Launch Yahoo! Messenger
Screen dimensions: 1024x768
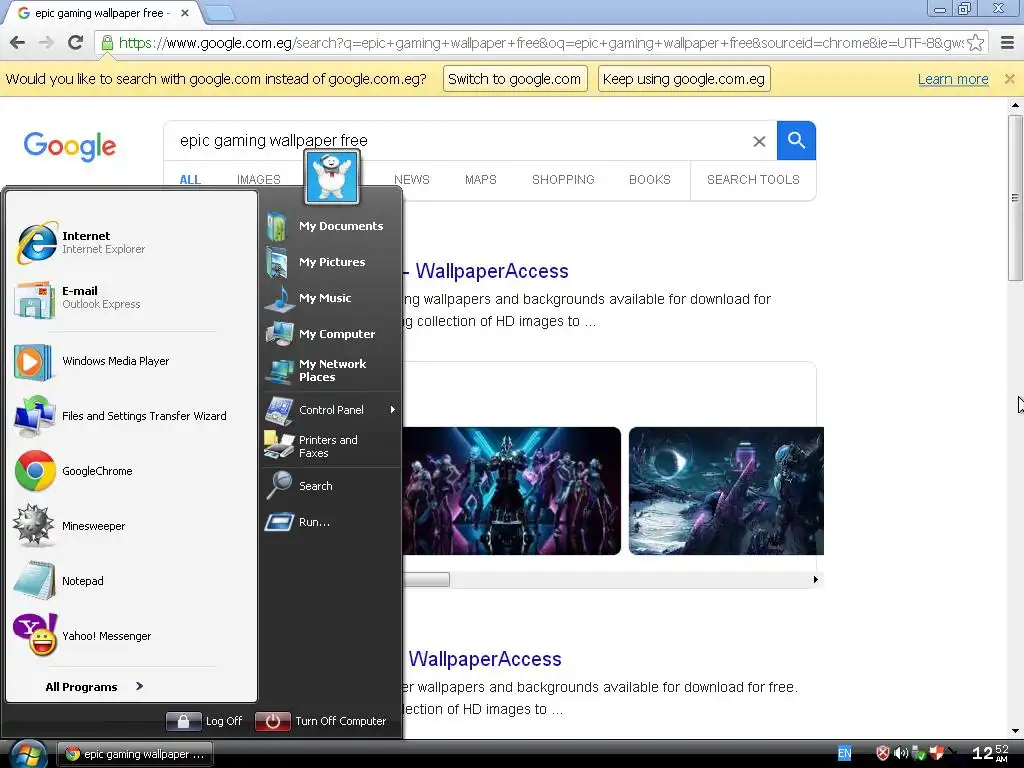pos(131,635)
